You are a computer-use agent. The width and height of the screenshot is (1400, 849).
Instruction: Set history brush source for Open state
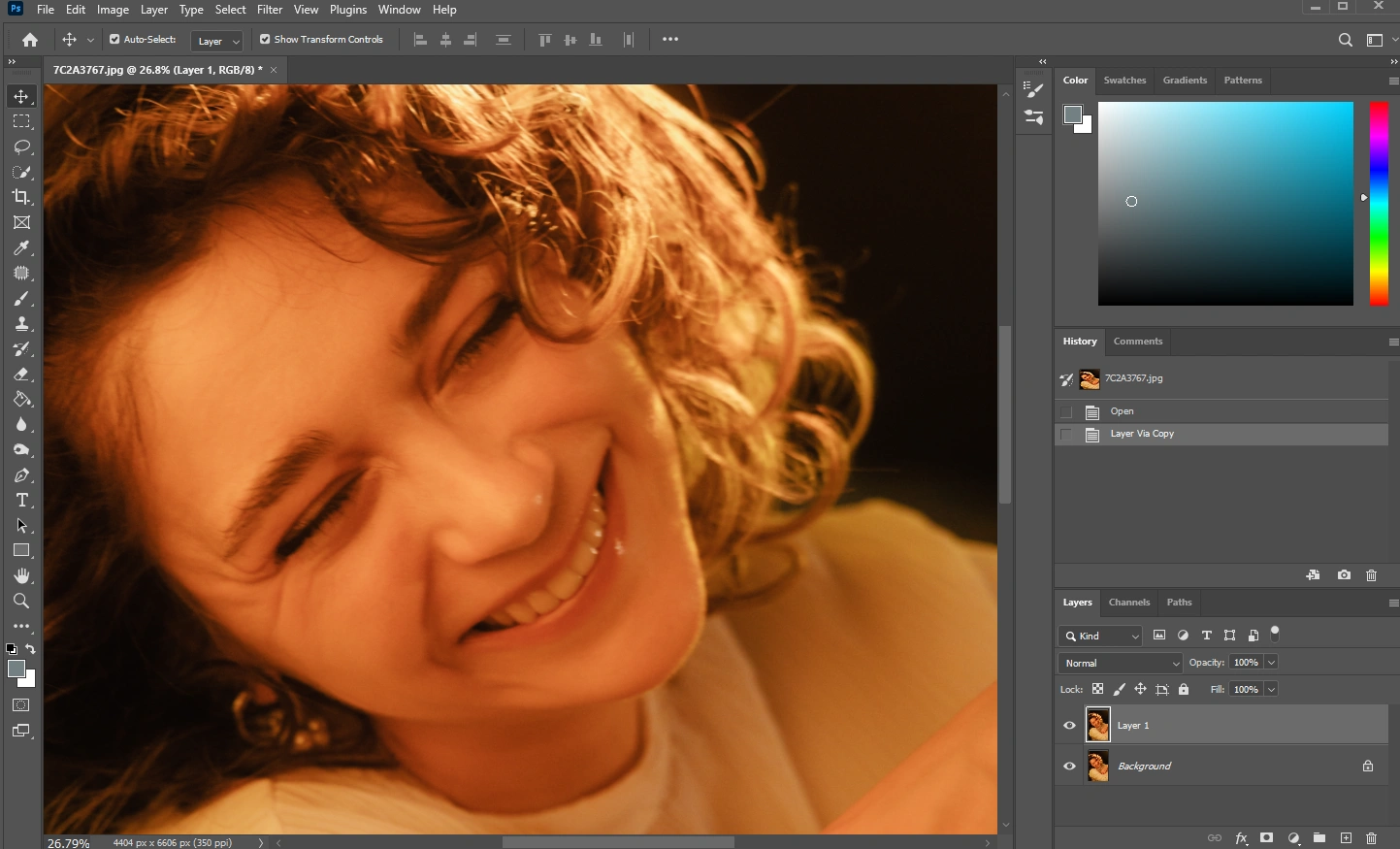1066,411
